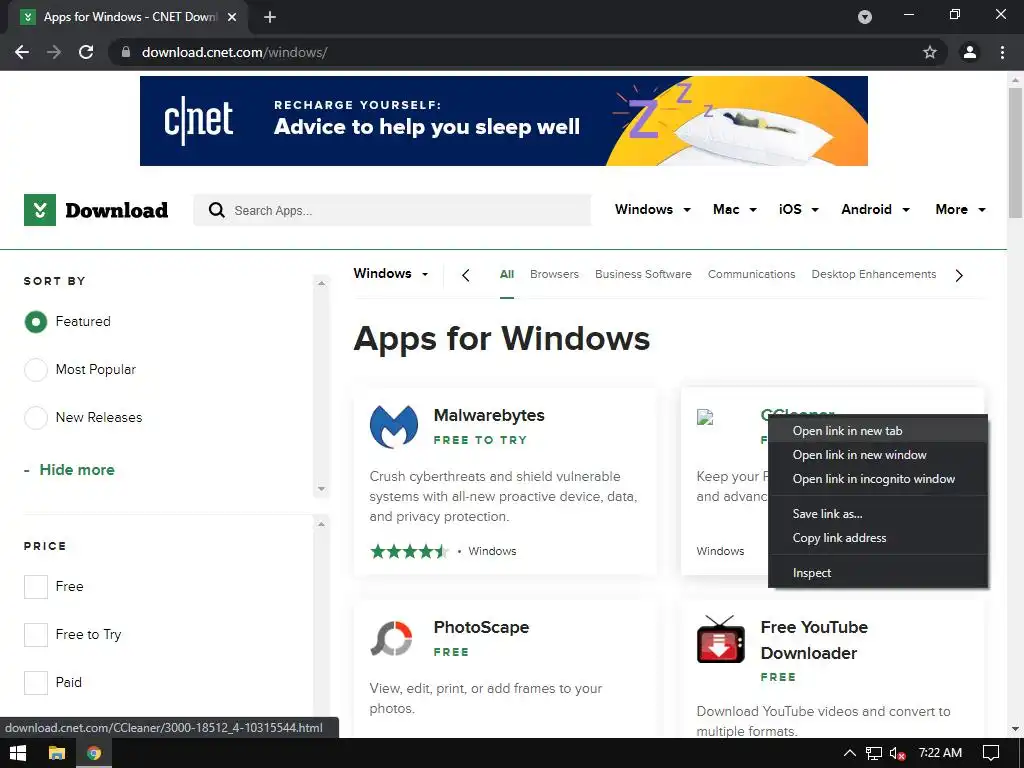Click the broken CCleaner image icon
Screen dimensions: 1024x768
click(x=705, y=417)
